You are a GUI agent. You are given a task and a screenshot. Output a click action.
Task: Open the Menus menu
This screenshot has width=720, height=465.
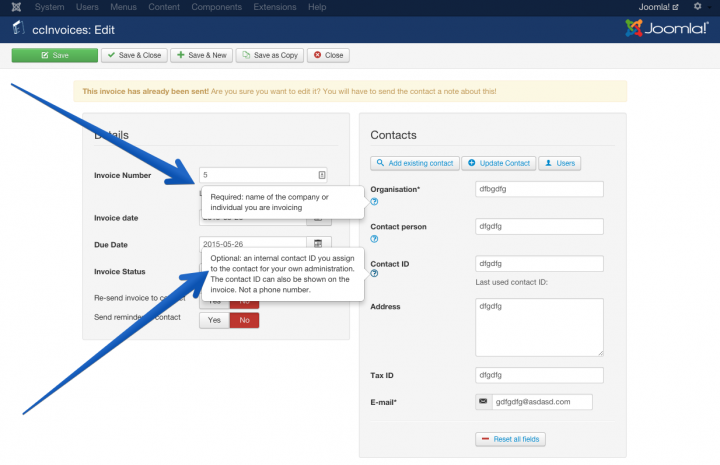point(124,7)
